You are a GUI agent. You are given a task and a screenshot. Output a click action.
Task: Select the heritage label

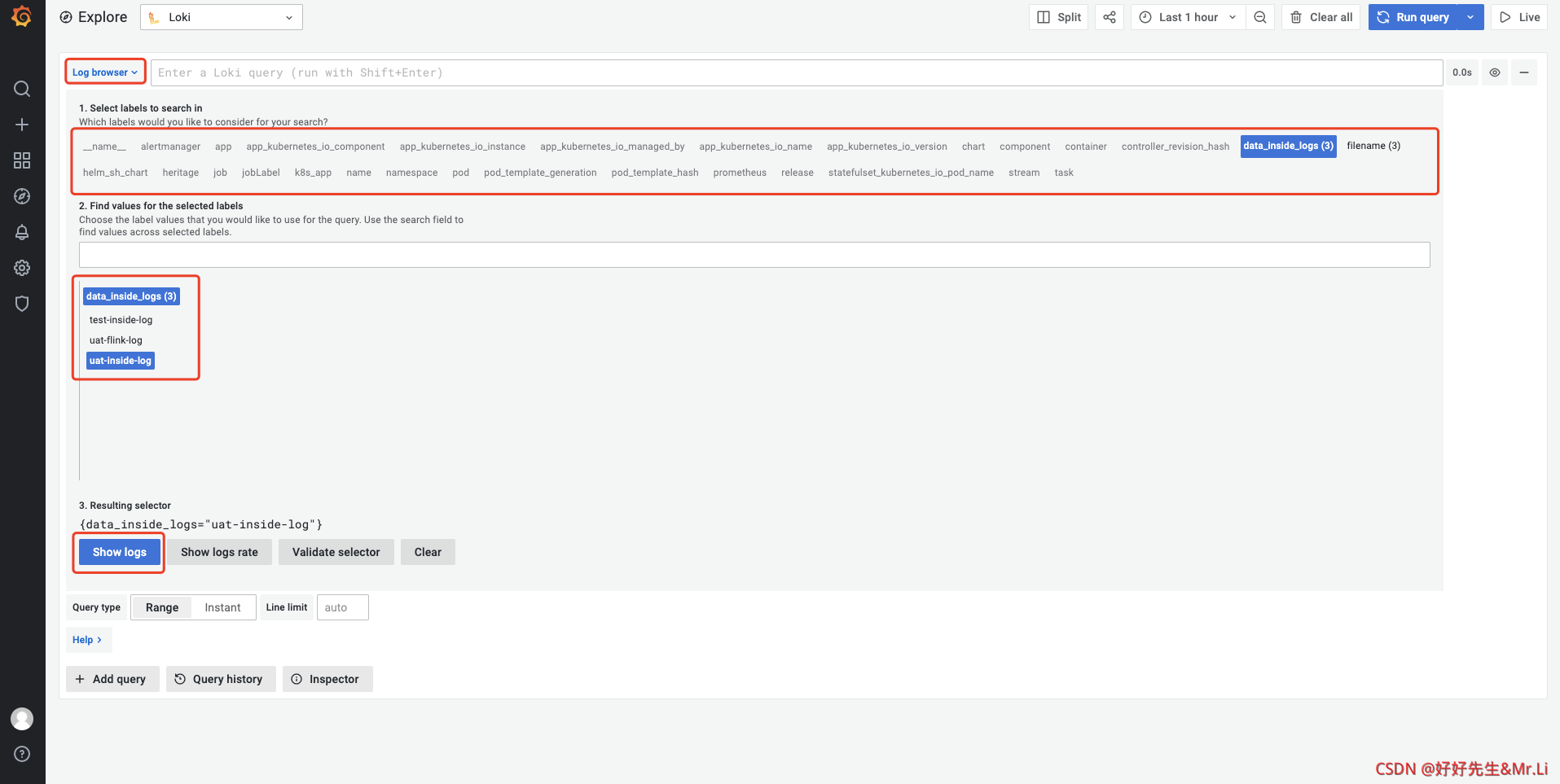(x=181, y=173)
